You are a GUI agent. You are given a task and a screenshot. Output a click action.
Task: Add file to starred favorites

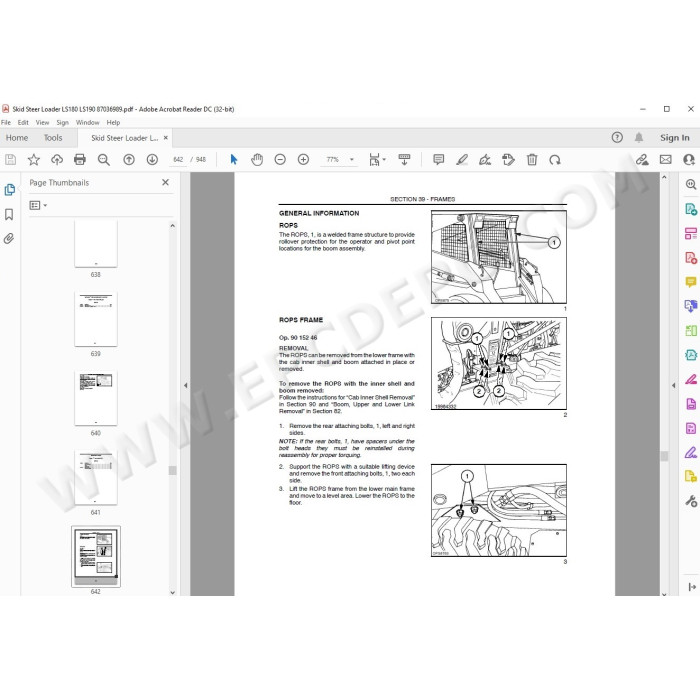click(x=34, y=159)
